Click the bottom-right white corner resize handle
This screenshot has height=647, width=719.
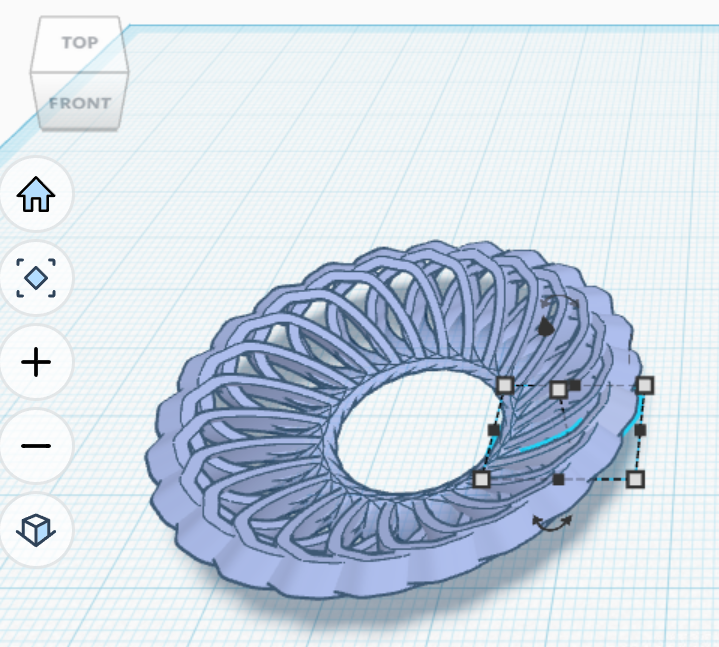pos(635,479)
